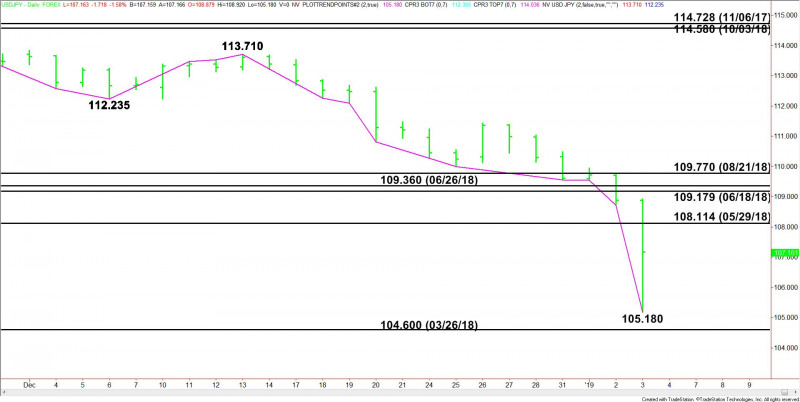Image resolution: width=800 pixels, height=402 pixels.
Task: Click date 20 on the time axis
Action: click(x=376, y=383)
